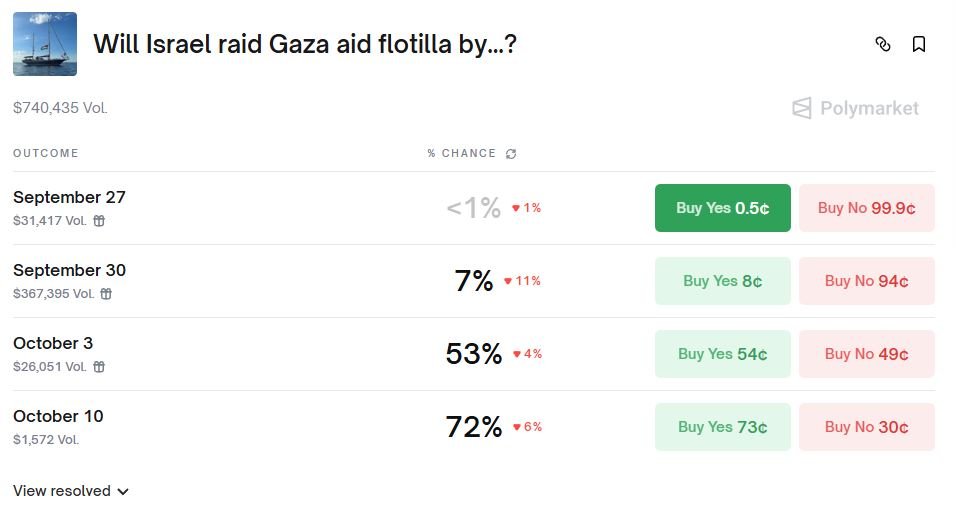Open the sailboat market thumbnail image
Viewport: 956px width, 531px height.
(45, 44)
